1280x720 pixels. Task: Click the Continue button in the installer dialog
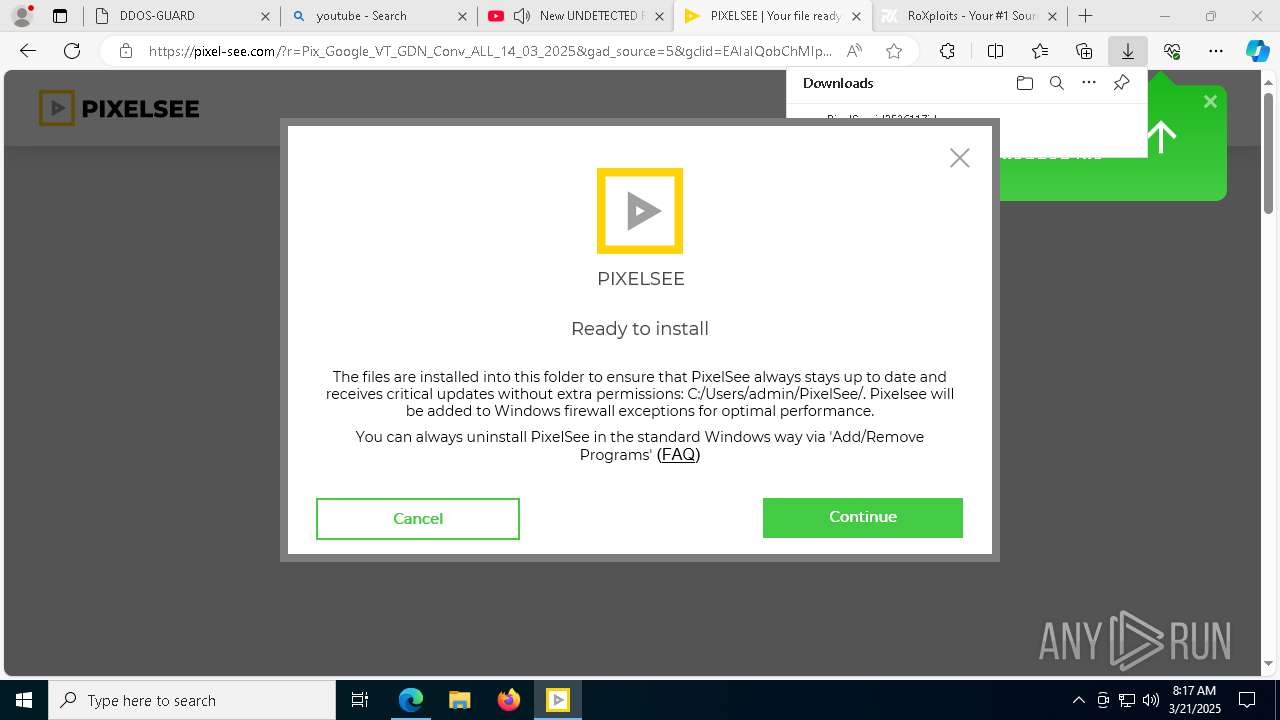pos(862,518)
